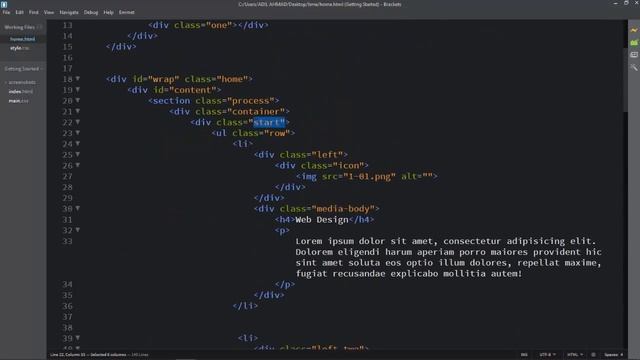Collapse the li fold at line 39
Screen dimensions: 640x360
tap(78, 338)
